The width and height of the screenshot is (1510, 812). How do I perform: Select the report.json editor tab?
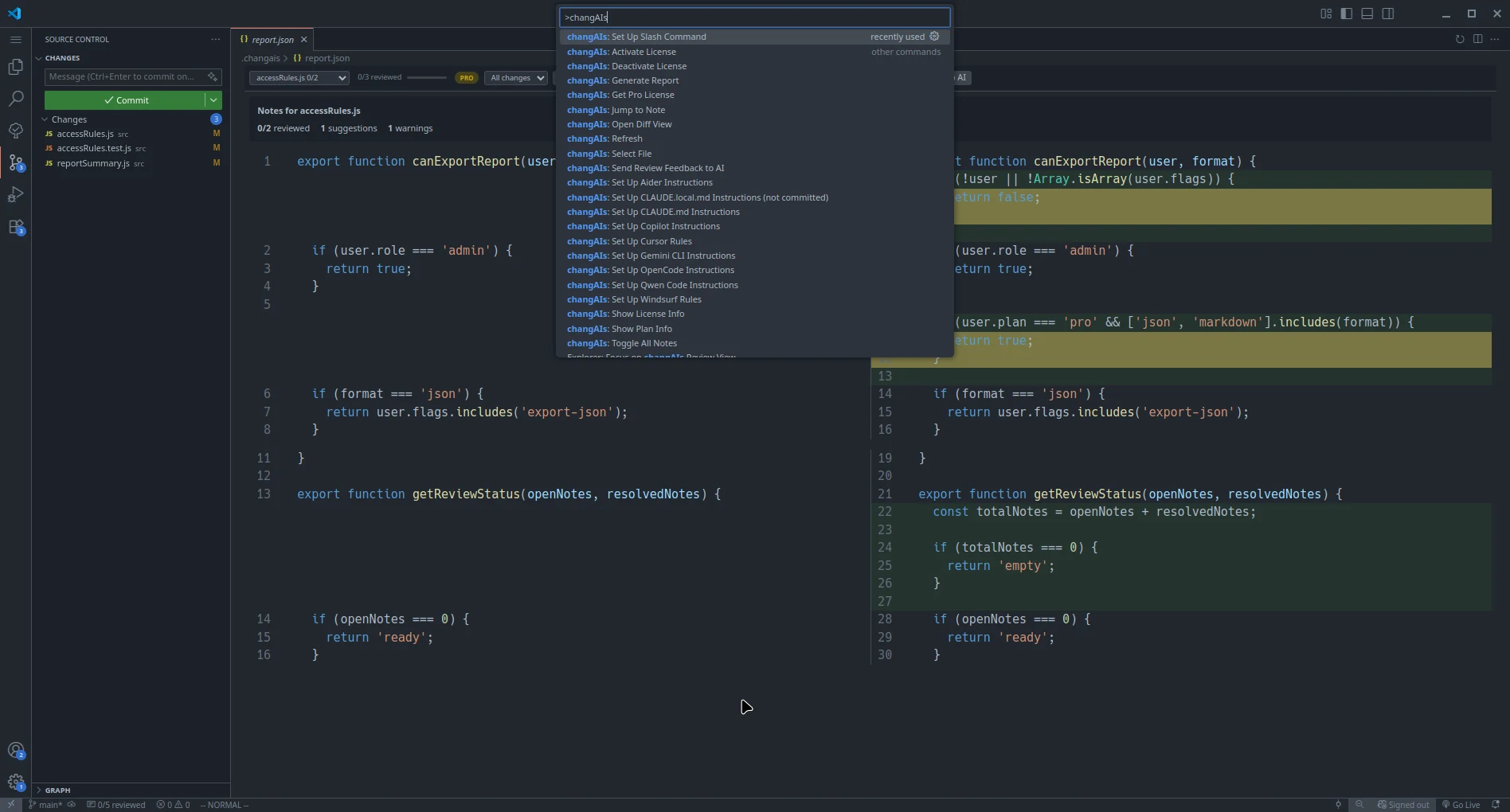pyautogui.click(x=272, y=39)
